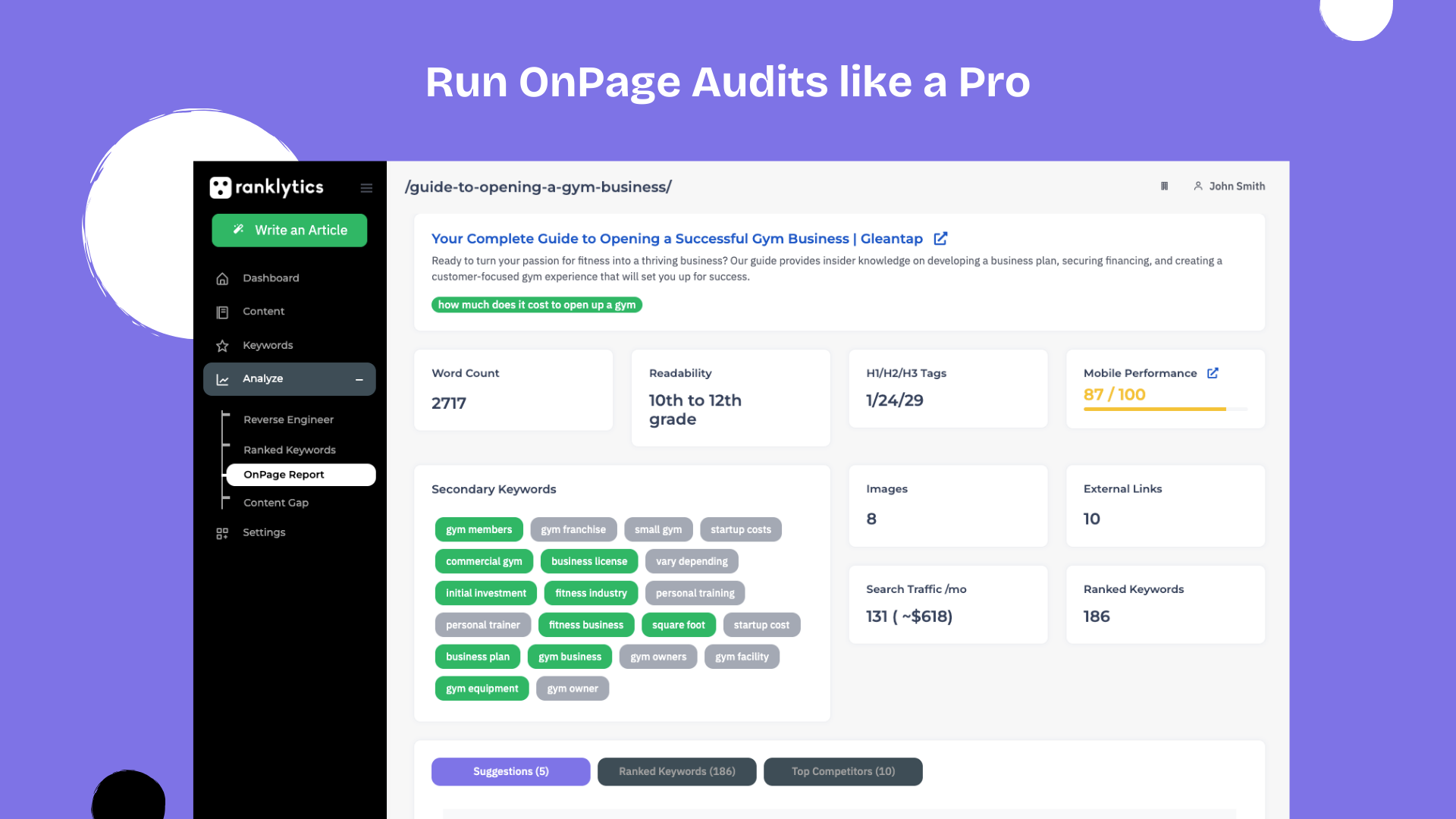This screenshot has width=1456, height=819.
Task: Click the Settings navigation icon
Action: click(221, 532)
